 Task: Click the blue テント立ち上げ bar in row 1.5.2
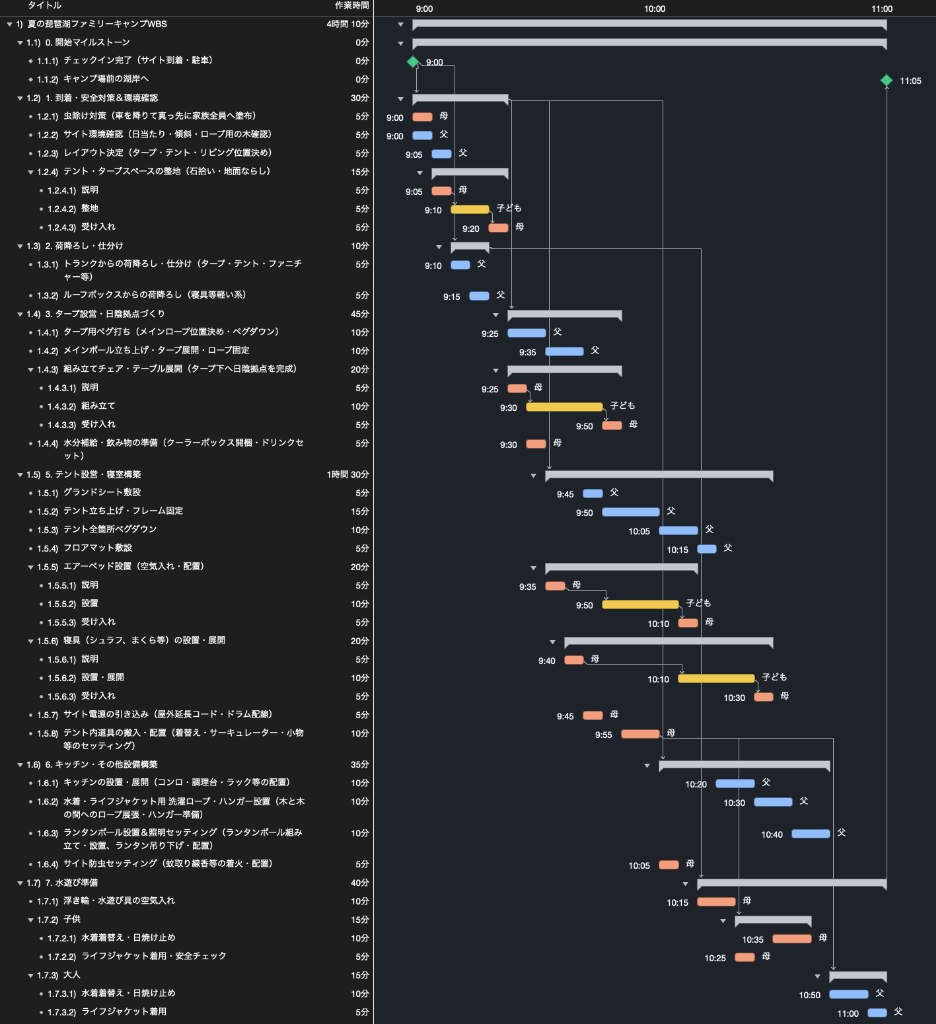(631, 512)
